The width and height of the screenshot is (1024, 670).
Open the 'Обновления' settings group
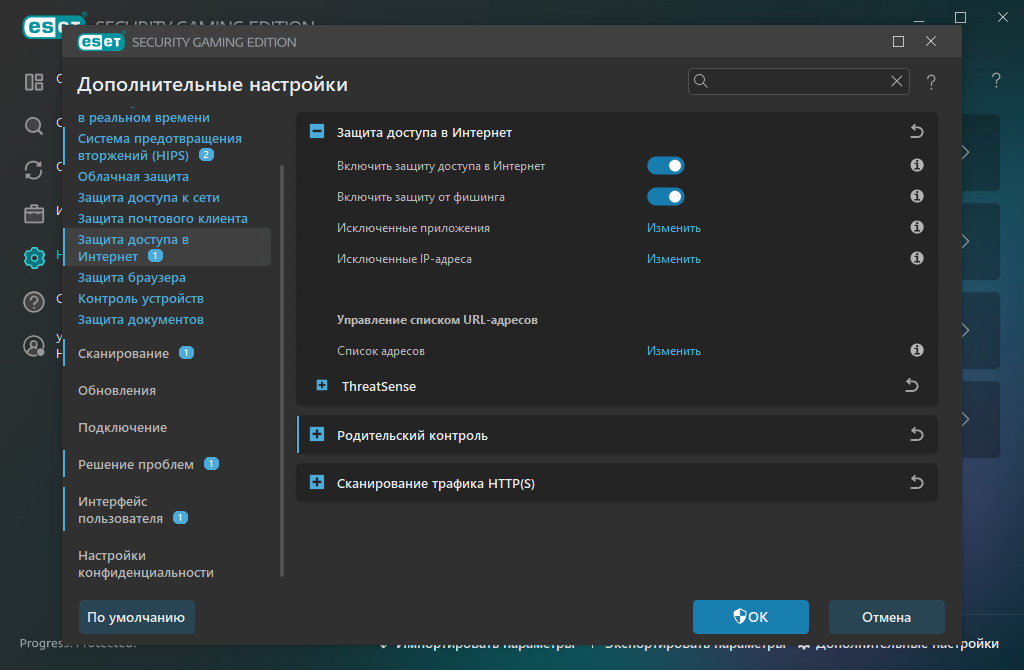(x=117, y=391)
